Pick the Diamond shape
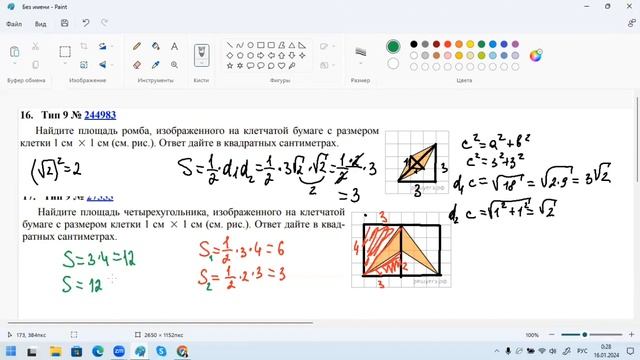Screen dimensions: 640x360 [x=230, y=55]
